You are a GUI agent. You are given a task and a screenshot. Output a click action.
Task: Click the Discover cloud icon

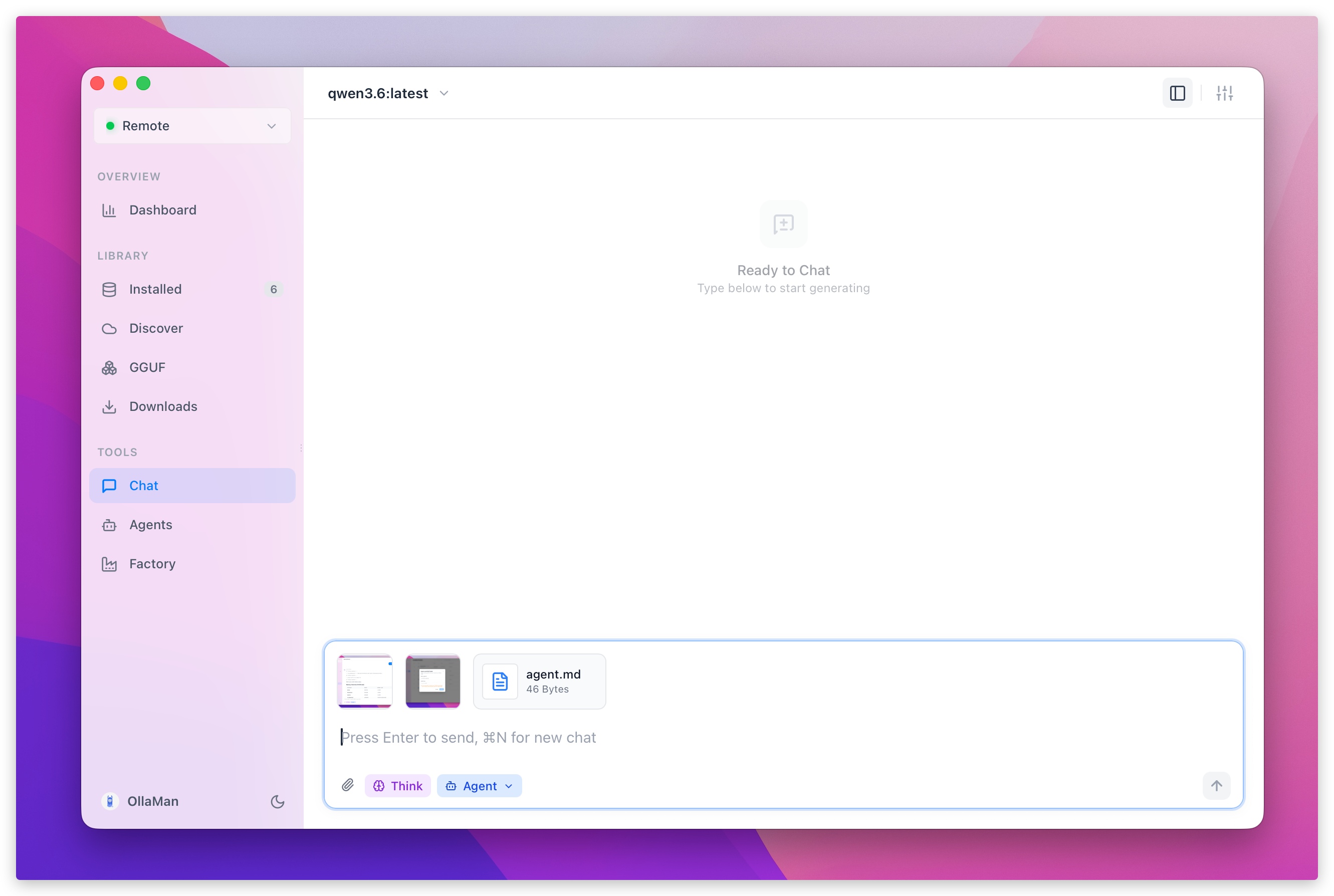point(109,329)
